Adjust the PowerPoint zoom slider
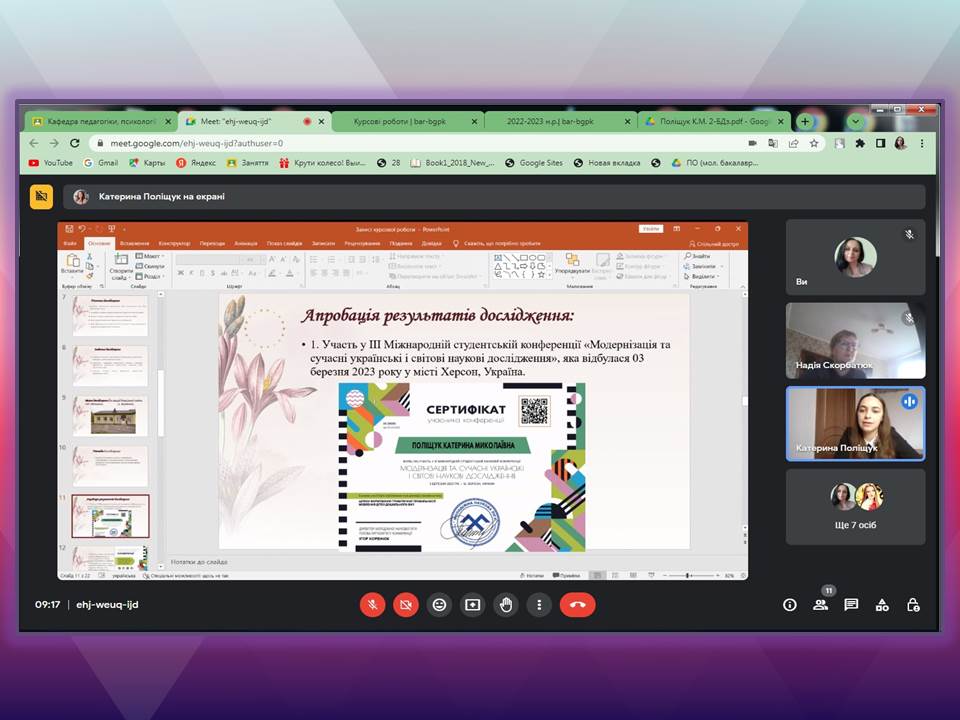Screen dimensions: 960x720 click(689, 576)
